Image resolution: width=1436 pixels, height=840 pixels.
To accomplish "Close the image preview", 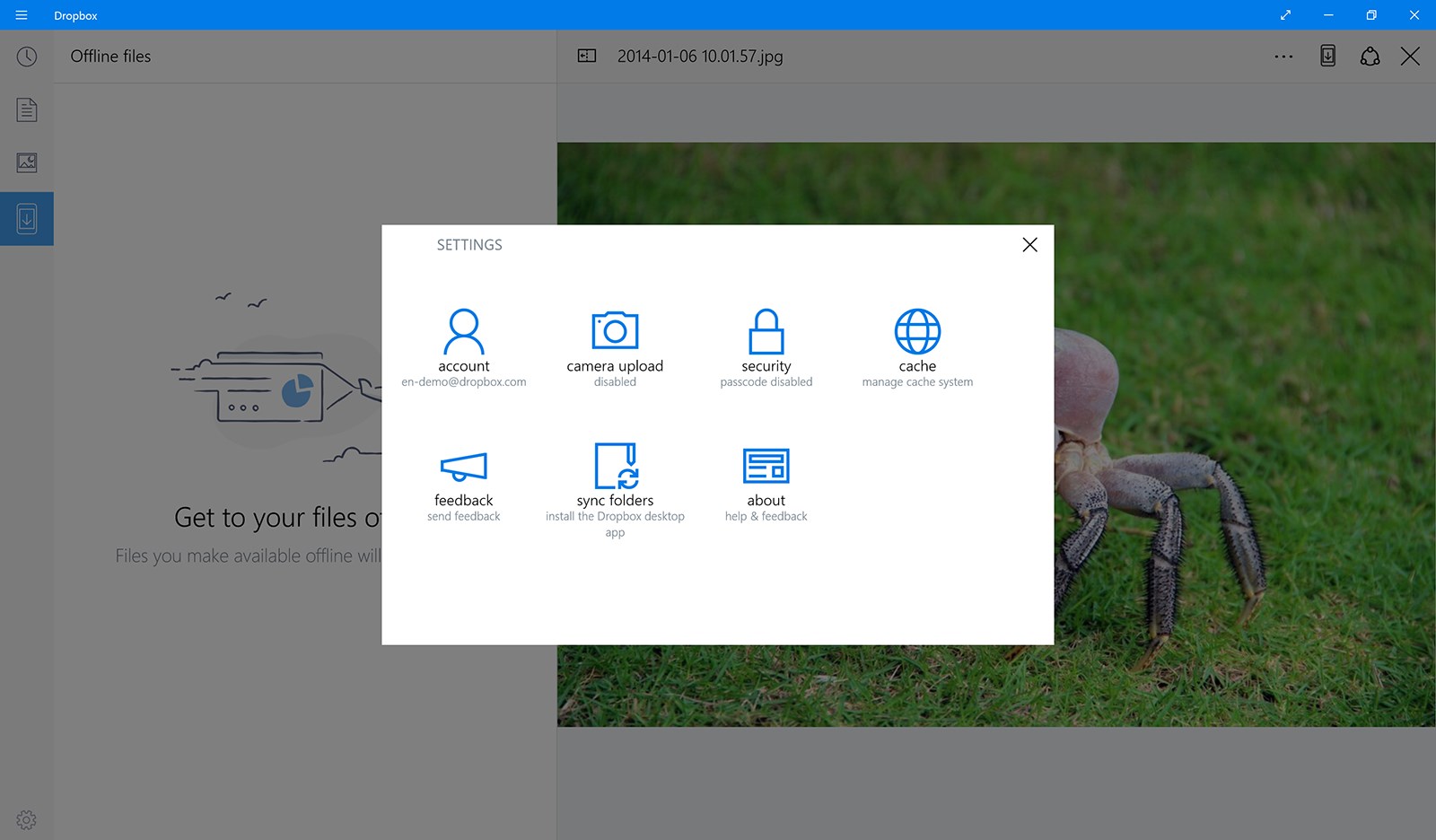I will click(1410, 57).
